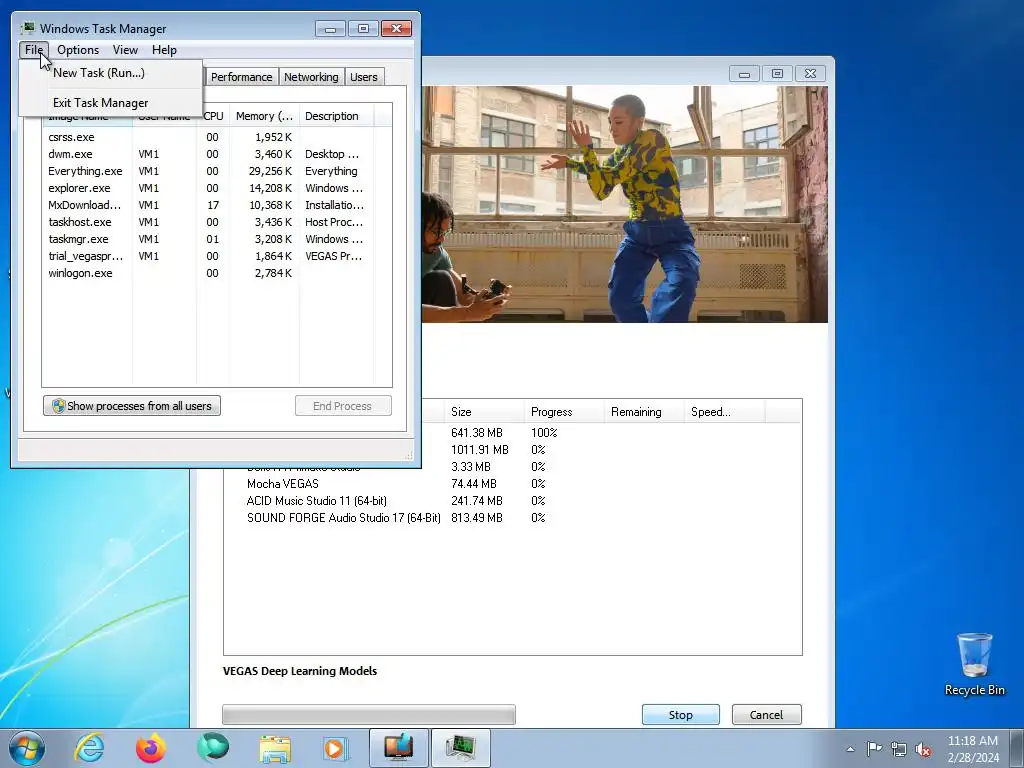Image resolution: width=1024 pixels, height=768 pixels.
Task: Click the 1011.91 MB size value
Action: (479, 450)
